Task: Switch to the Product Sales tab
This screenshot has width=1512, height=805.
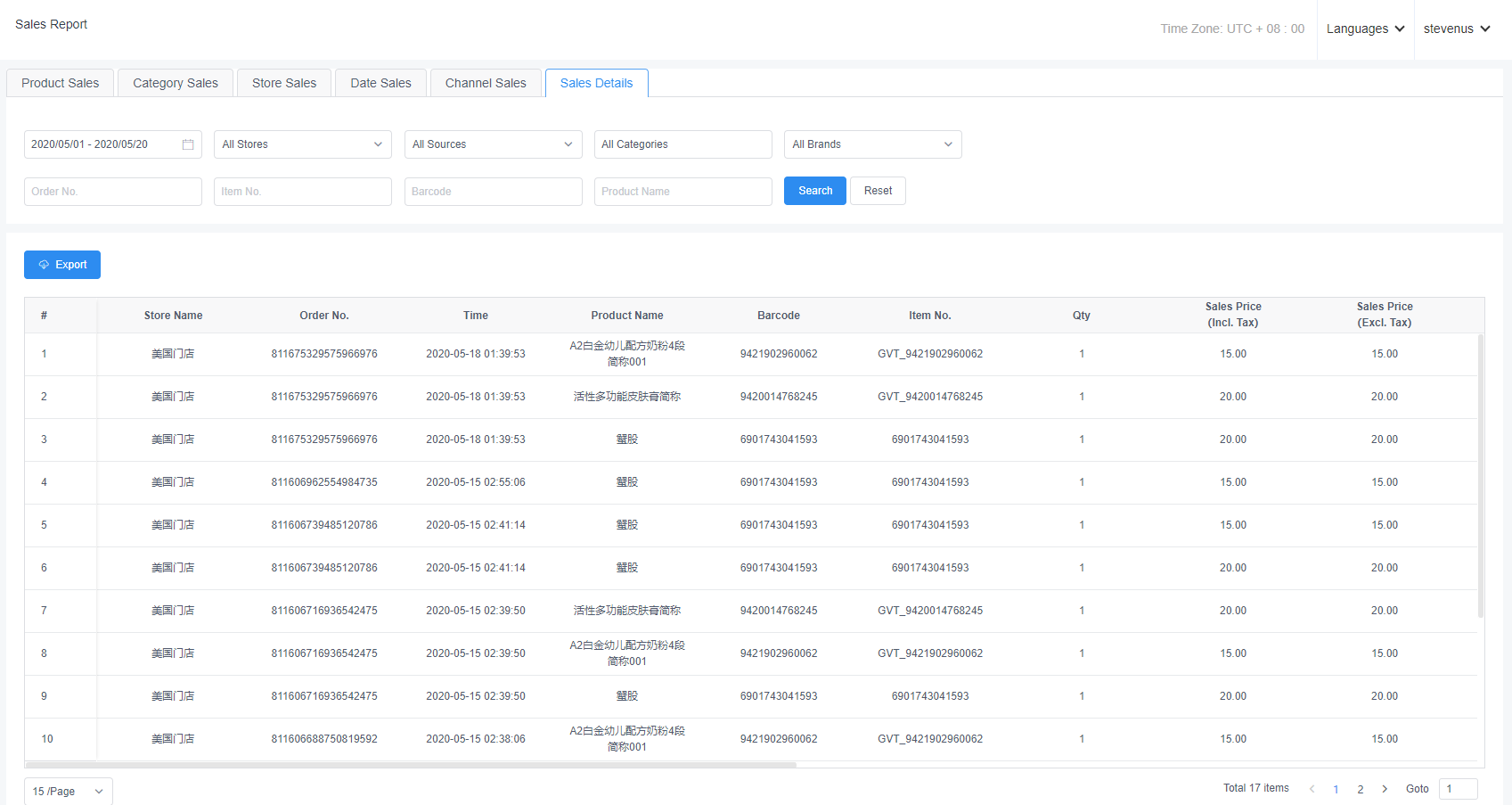Action: [60, 83]
